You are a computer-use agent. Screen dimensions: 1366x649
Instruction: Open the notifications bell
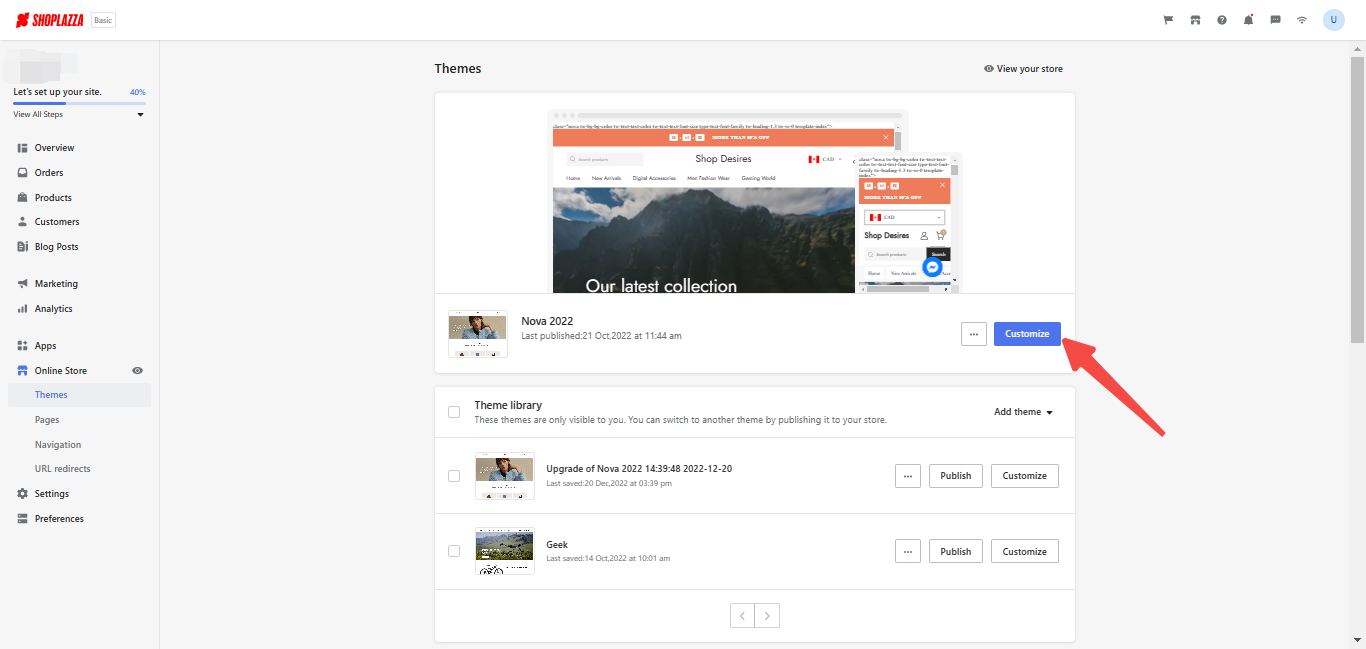pyautogui.click(x=1249, y=20)
